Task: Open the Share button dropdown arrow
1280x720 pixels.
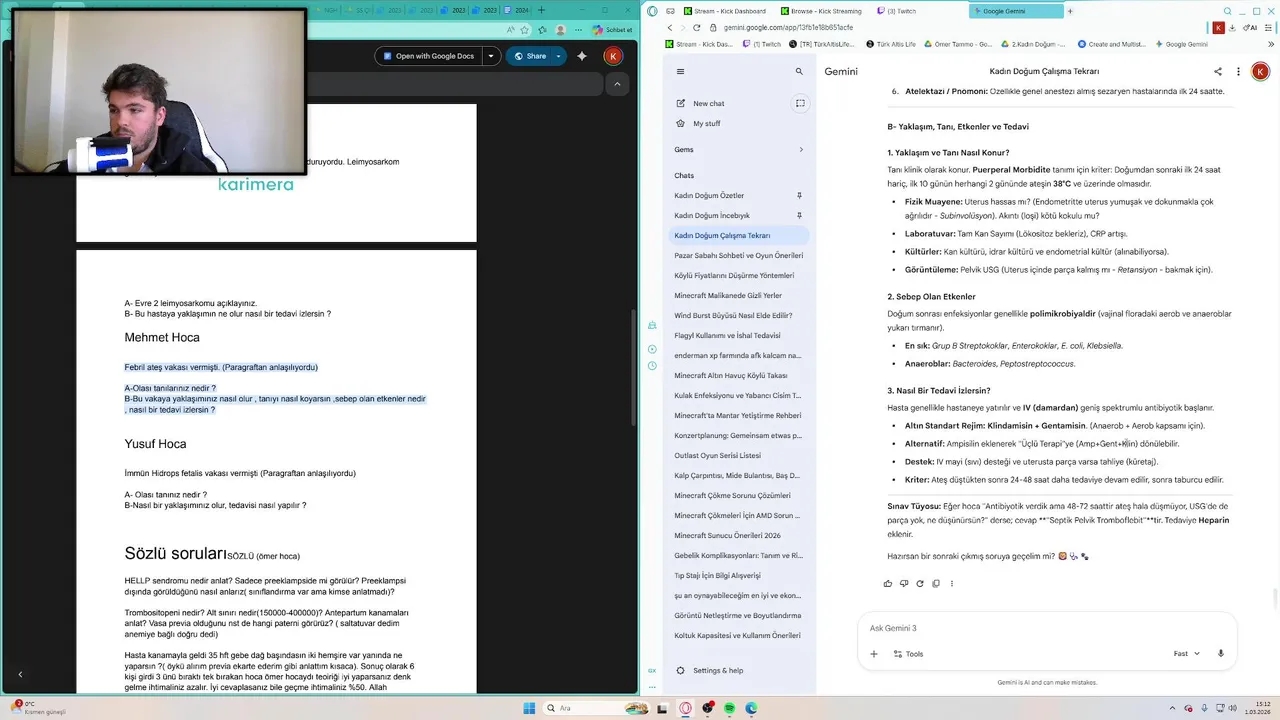Action: tap(558, 56)
